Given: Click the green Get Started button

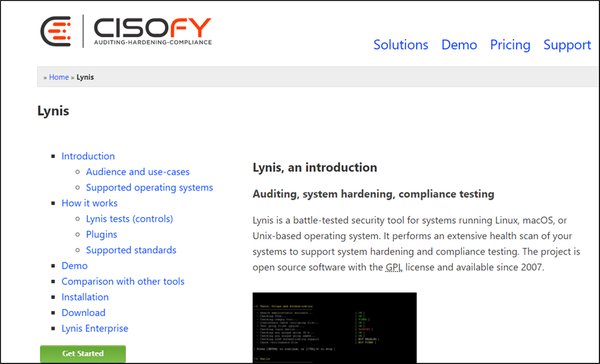Looking at the screenshot, I should pos(83,354).
